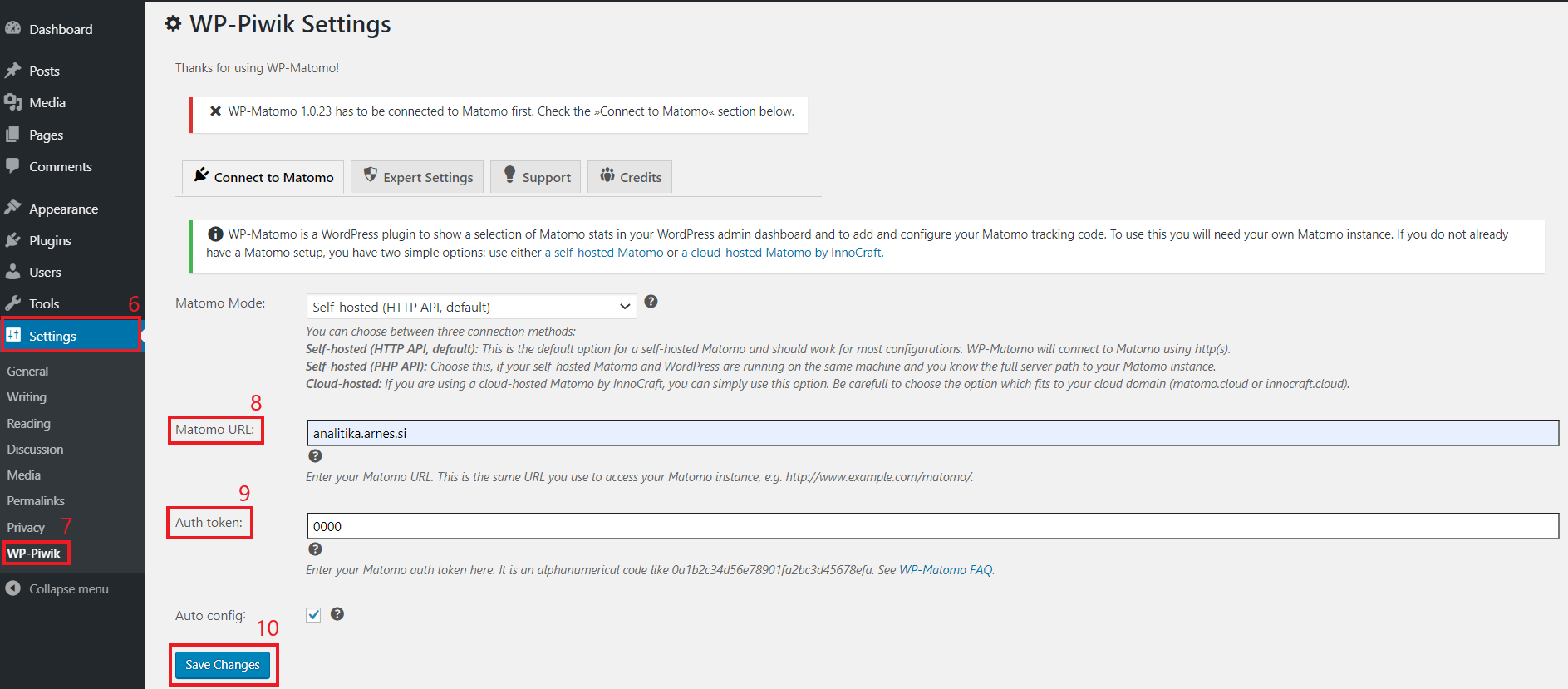Toggle the Auto config checkbox
The height and width of the screenshot is (689, 1568).
tap(313, 615)
